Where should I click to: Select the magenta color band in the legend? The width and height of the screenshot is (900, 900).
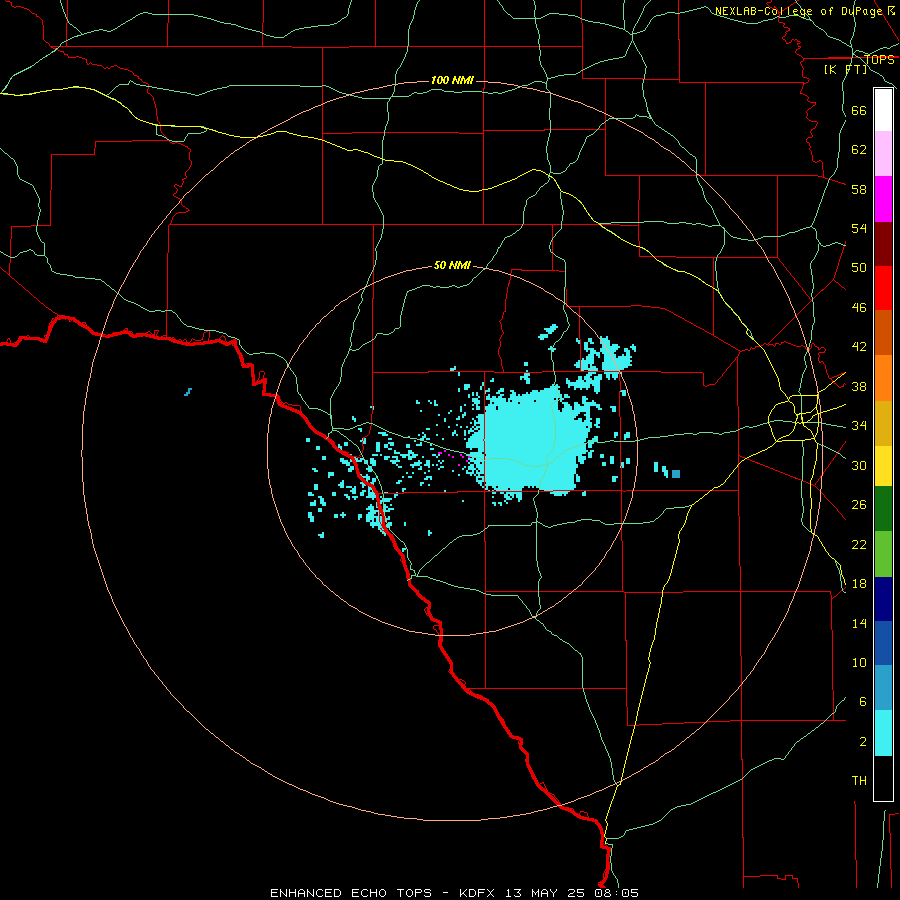click(x=883, y=199)
